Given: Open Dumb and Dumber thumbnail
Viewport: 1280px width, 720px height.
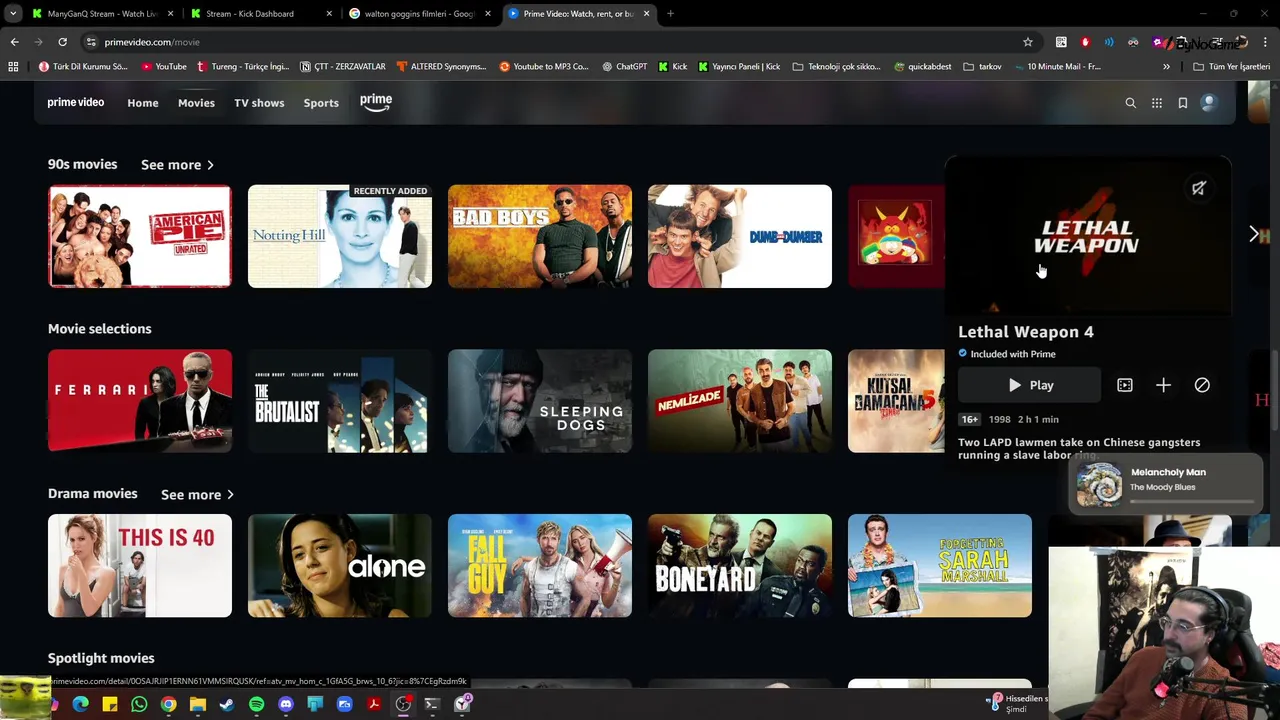Looking at the screenshot, I should click(x=740, y=236).
